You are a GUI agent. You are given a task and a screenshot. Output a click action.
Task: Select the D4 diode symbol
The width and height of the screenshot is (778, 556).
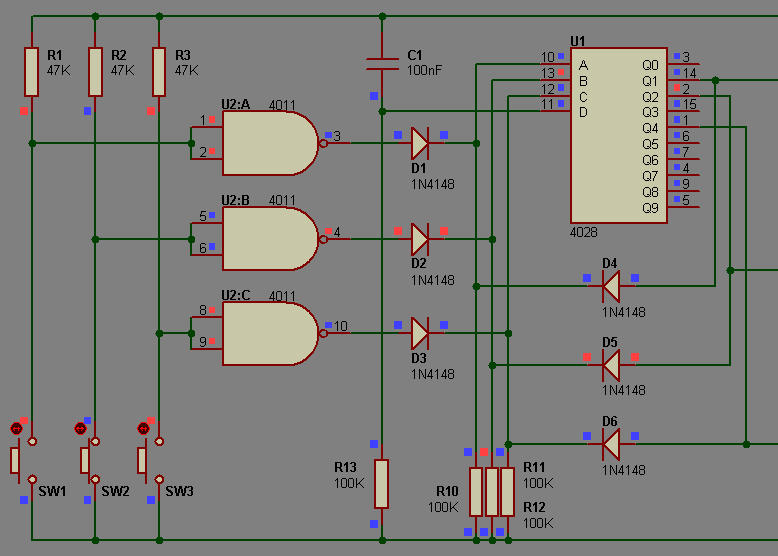pos(611,286)
